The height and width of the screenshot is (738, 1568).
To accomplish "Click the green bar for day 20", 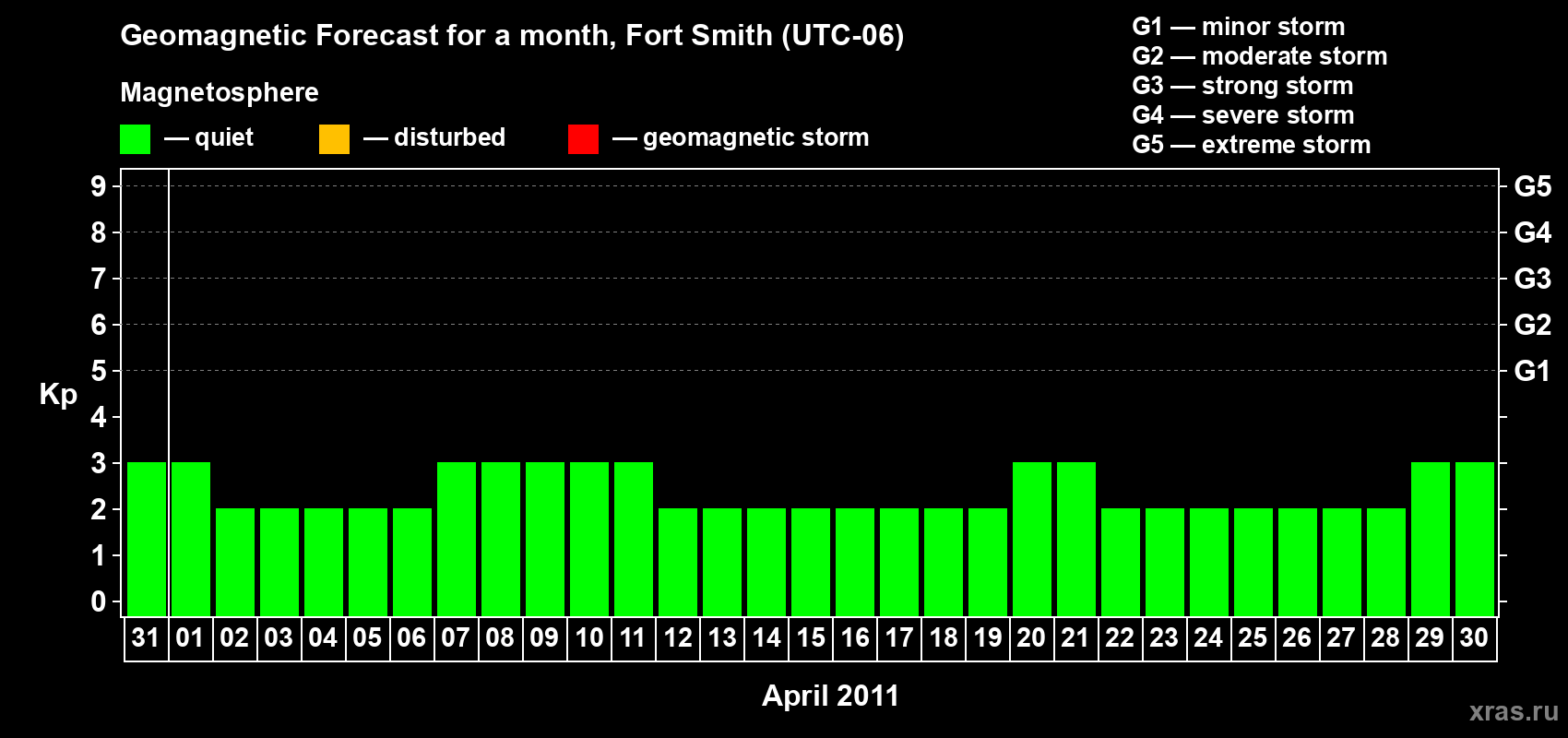I will (1032, 539).
